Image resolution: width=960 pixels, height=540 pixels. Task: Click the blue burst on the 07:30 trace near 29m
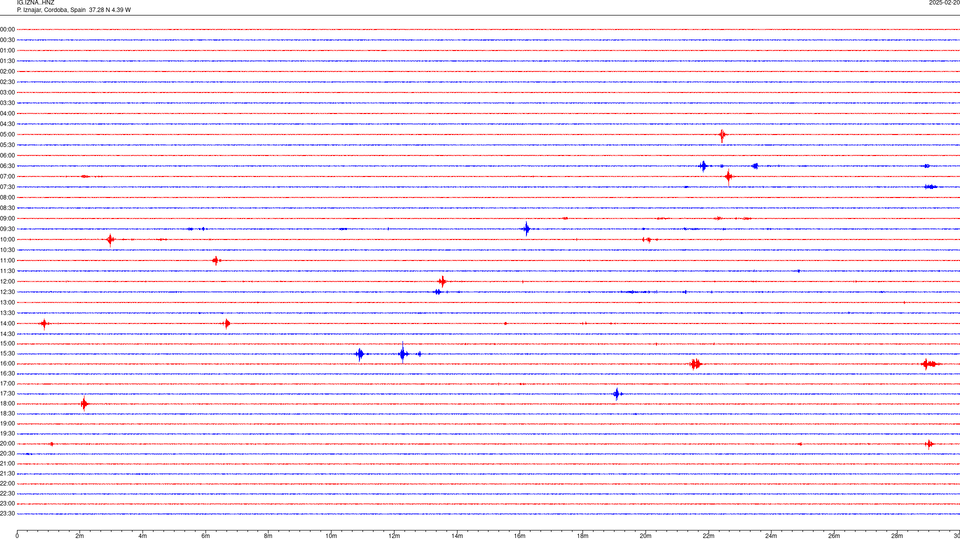(931, 187)
